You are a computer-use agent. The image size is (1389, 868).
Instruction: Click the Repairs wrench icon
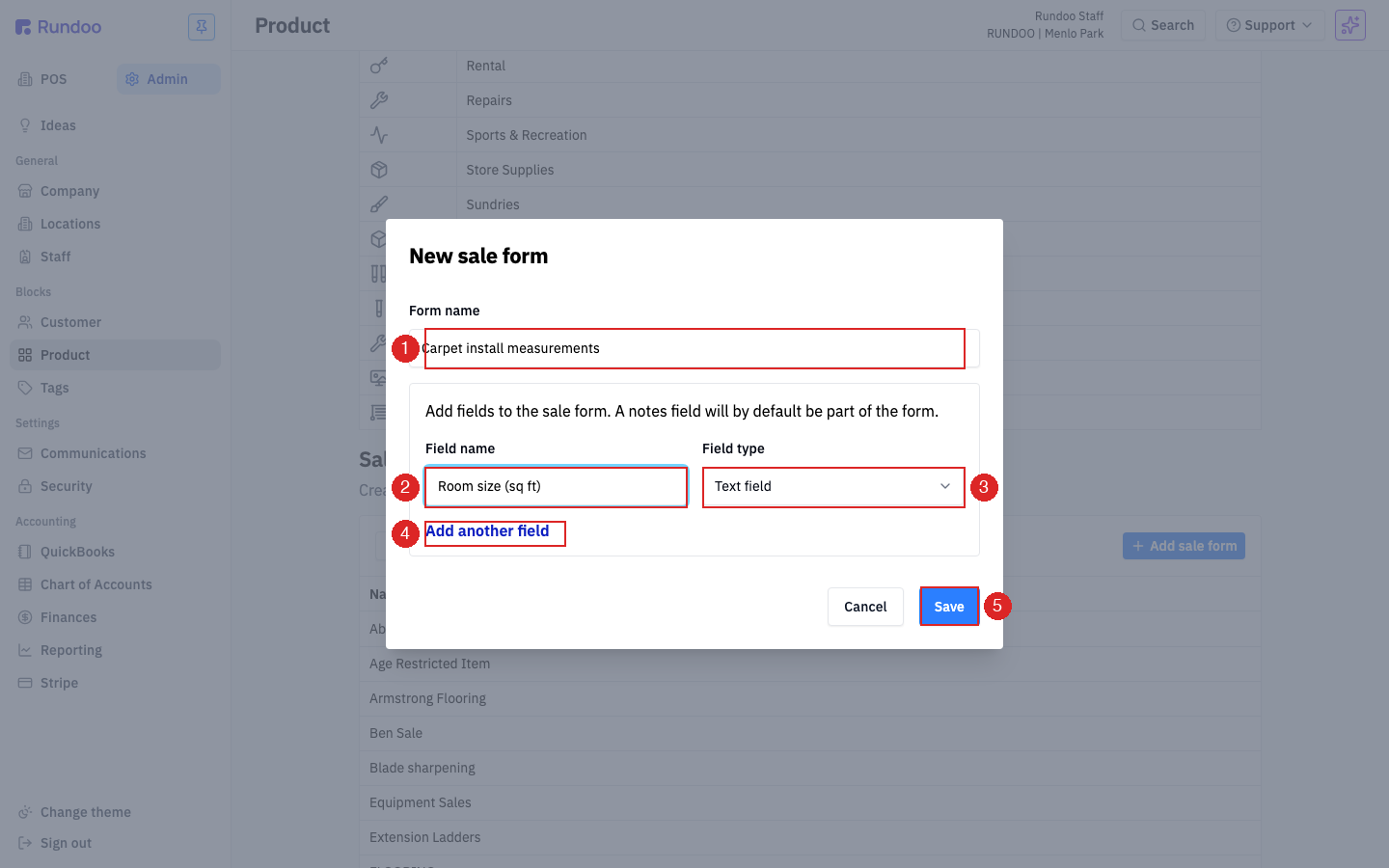[x=379, y=100]
